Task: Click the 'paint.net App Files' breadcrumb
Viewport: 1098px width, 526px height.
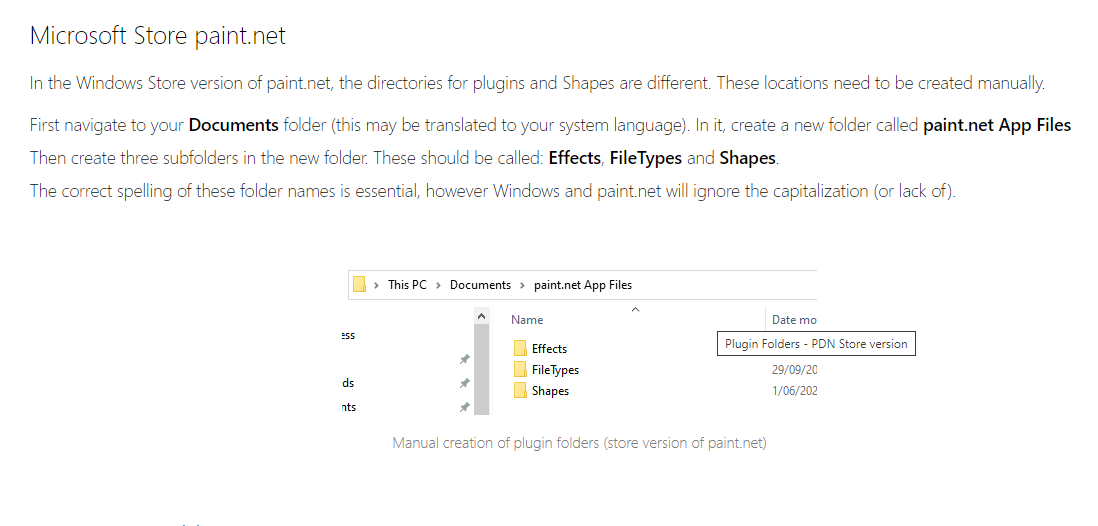Action: coord(582,285)
